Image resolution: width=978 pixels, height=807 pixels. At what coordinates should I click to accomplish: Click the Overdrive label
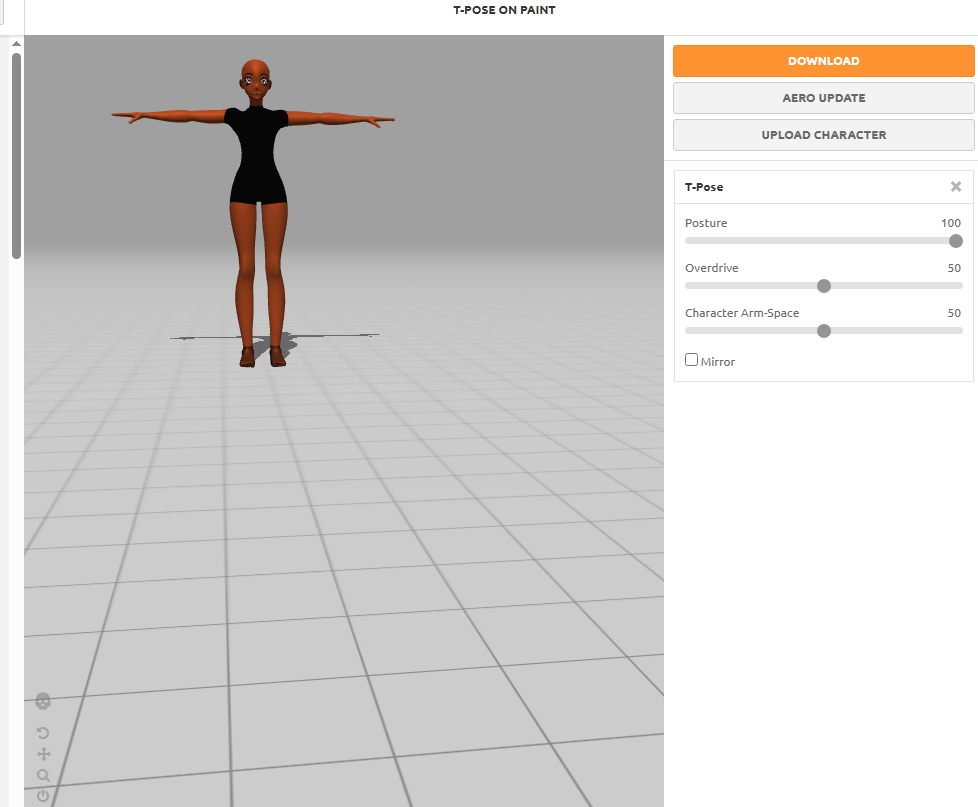(x=712, y=268)
